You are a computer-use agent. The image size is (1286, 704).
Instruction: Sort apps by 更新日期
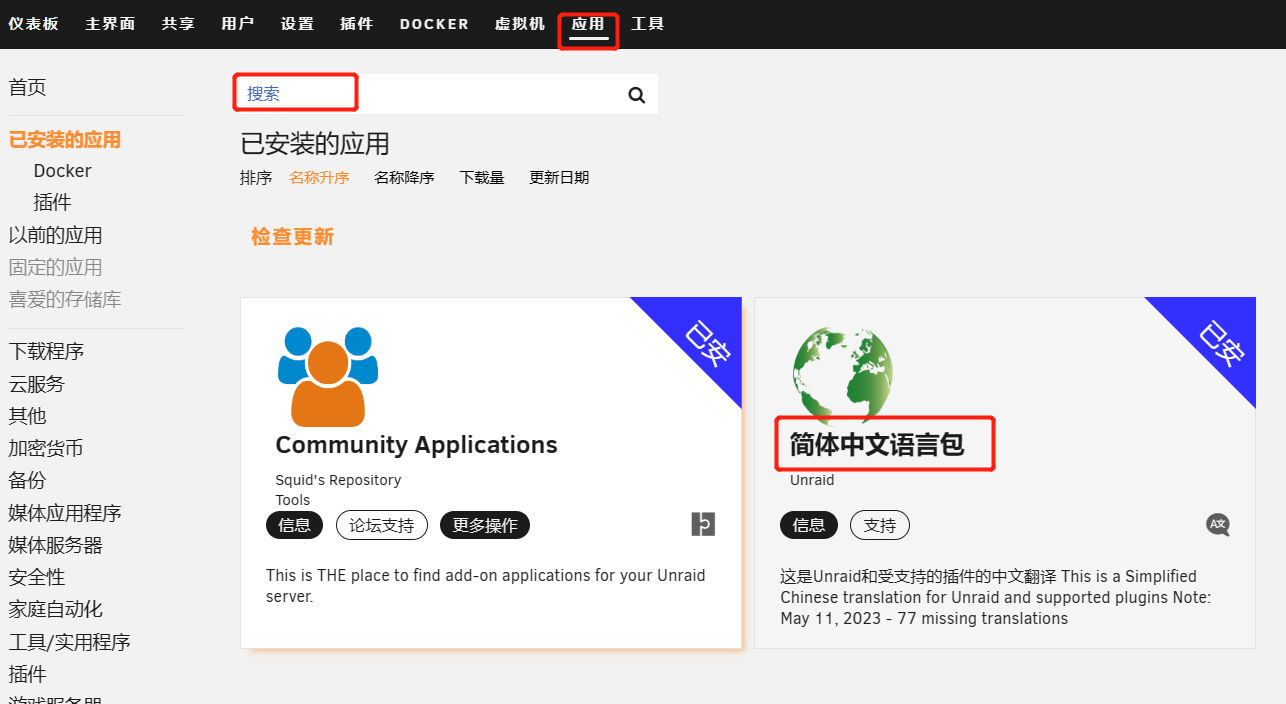(x=559, y=178)
